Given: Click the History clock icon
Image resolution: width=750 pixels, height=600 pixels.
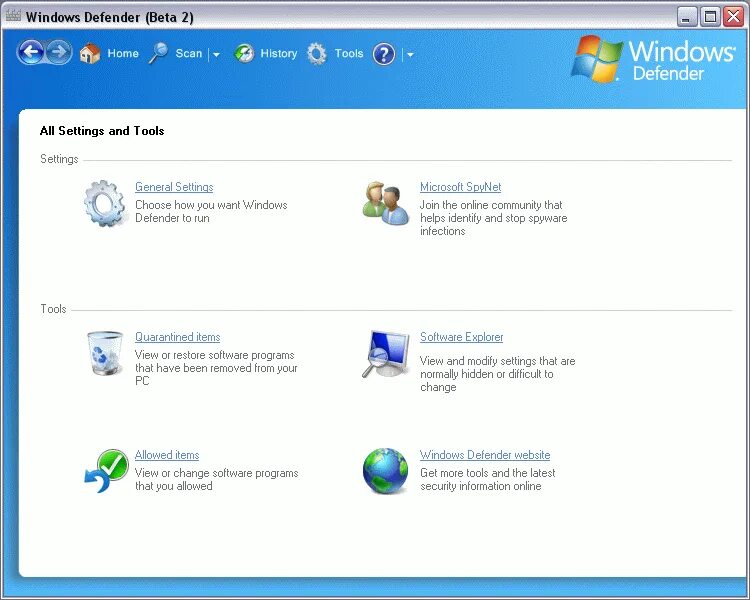Looking at the screenshot, I should pyautogui.click(x=244, y=54).
